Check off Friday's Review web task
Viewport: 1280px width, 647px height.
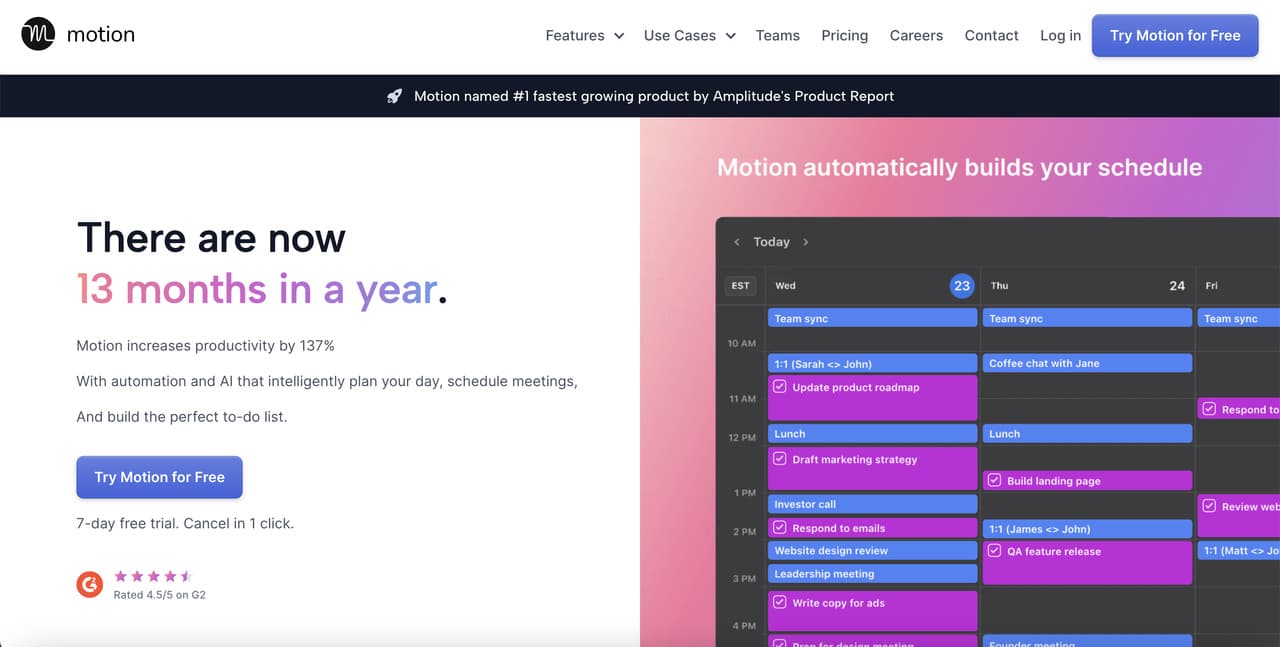1209,506
